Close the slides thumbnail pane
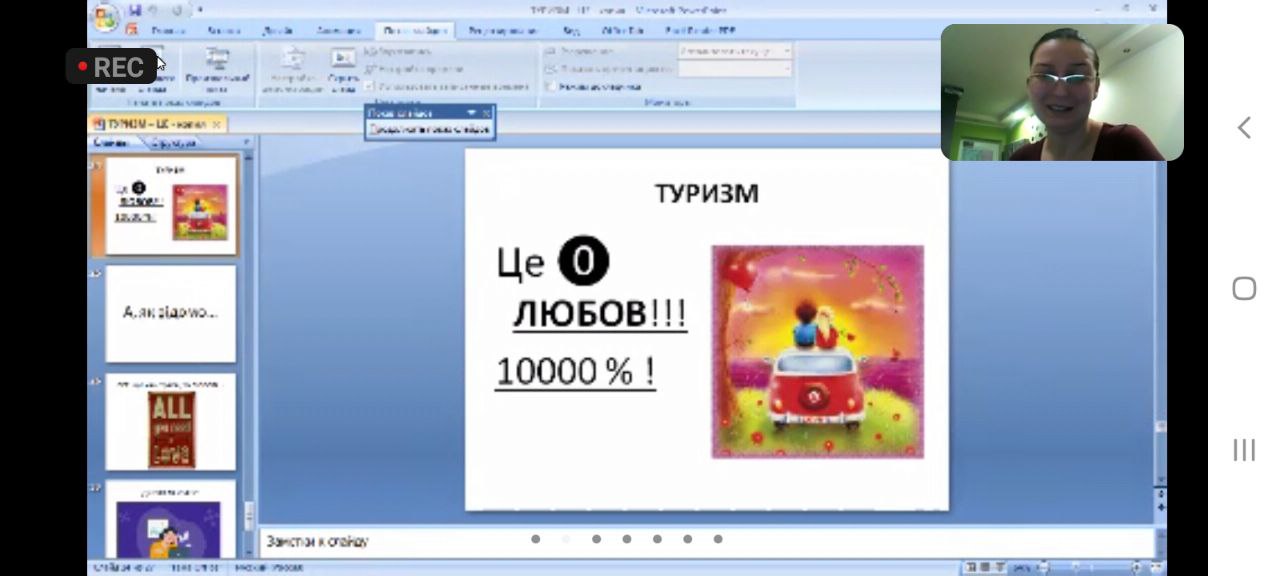Image resolution: width=1280 pixels, height=576 pixels. tap(248, 143)
